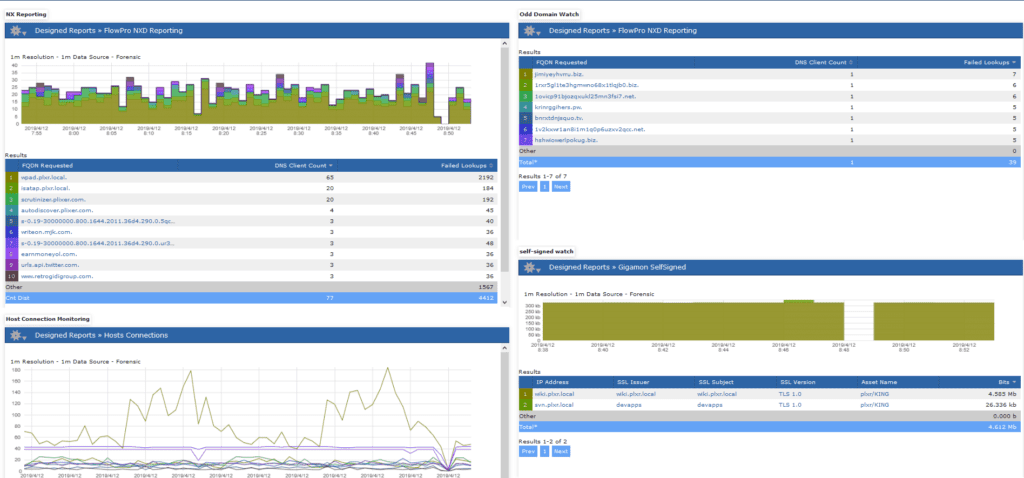
Task: Open jimiyeyhvmu.biz. domain link
Action: 558,74
